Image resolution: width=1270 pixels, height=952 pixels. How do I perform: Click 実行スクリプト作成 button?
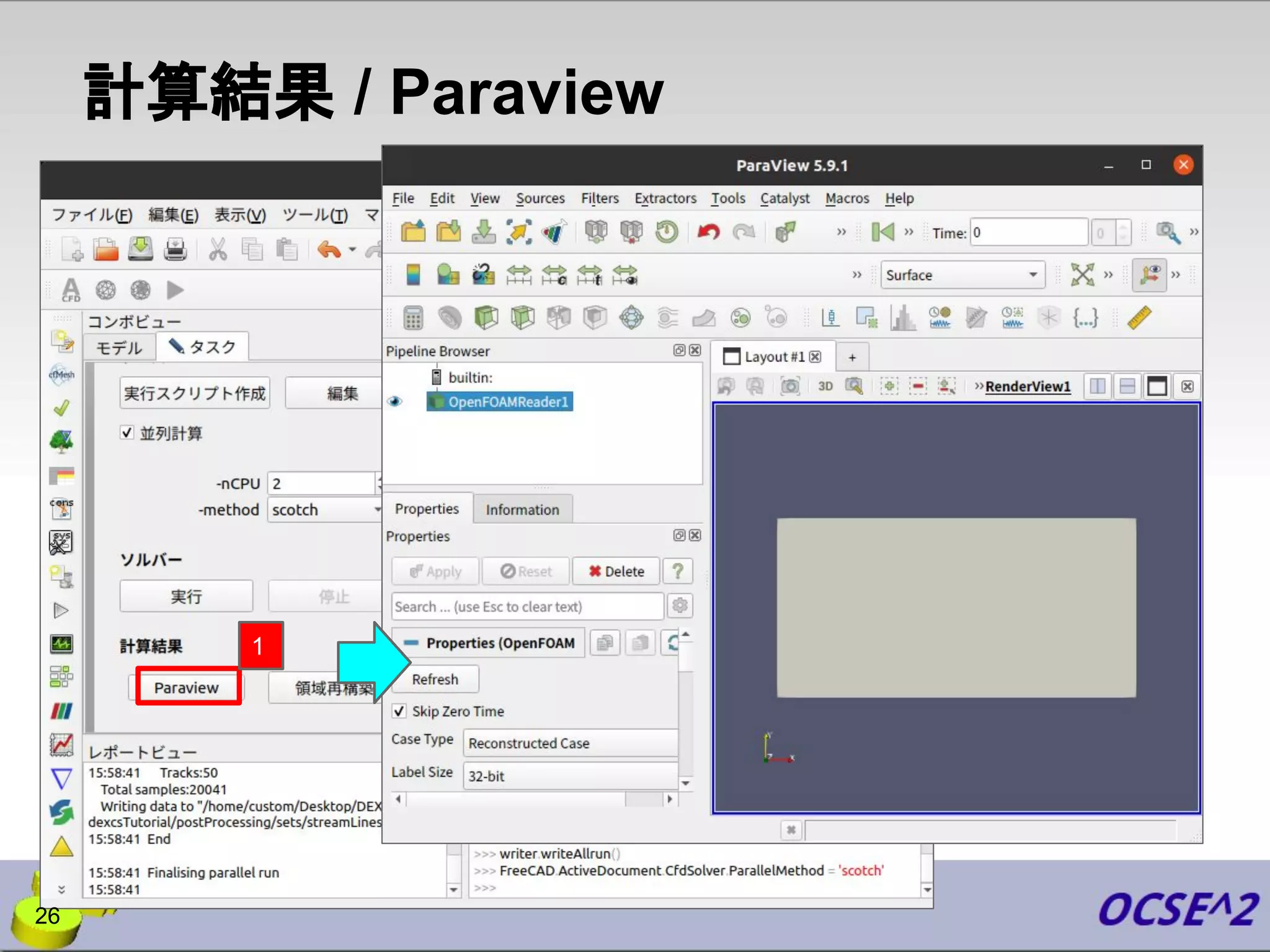[195, 393]
